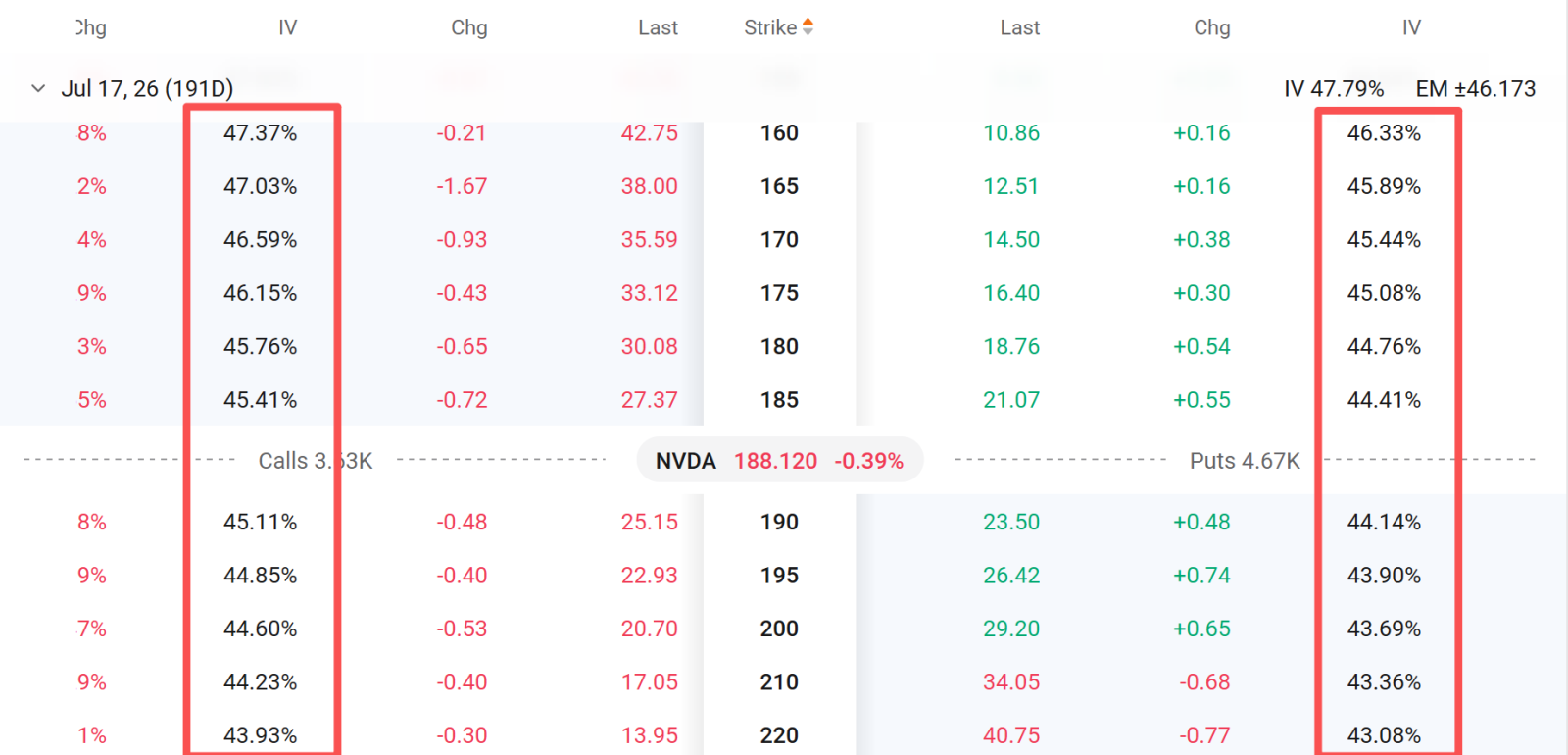Viewport: 1568px width, 755px height.
Task: Sort by the Strike column header
Action: coord(770,27)
